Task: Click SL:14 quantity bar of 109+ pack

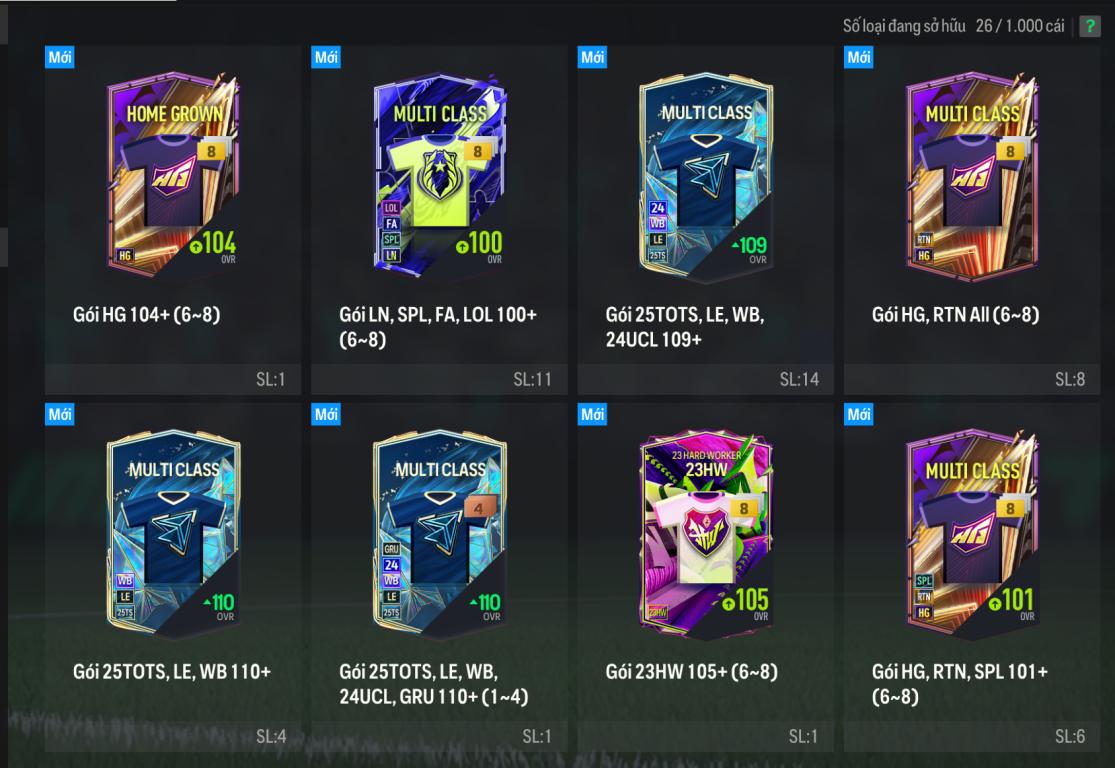Action: 705,379
